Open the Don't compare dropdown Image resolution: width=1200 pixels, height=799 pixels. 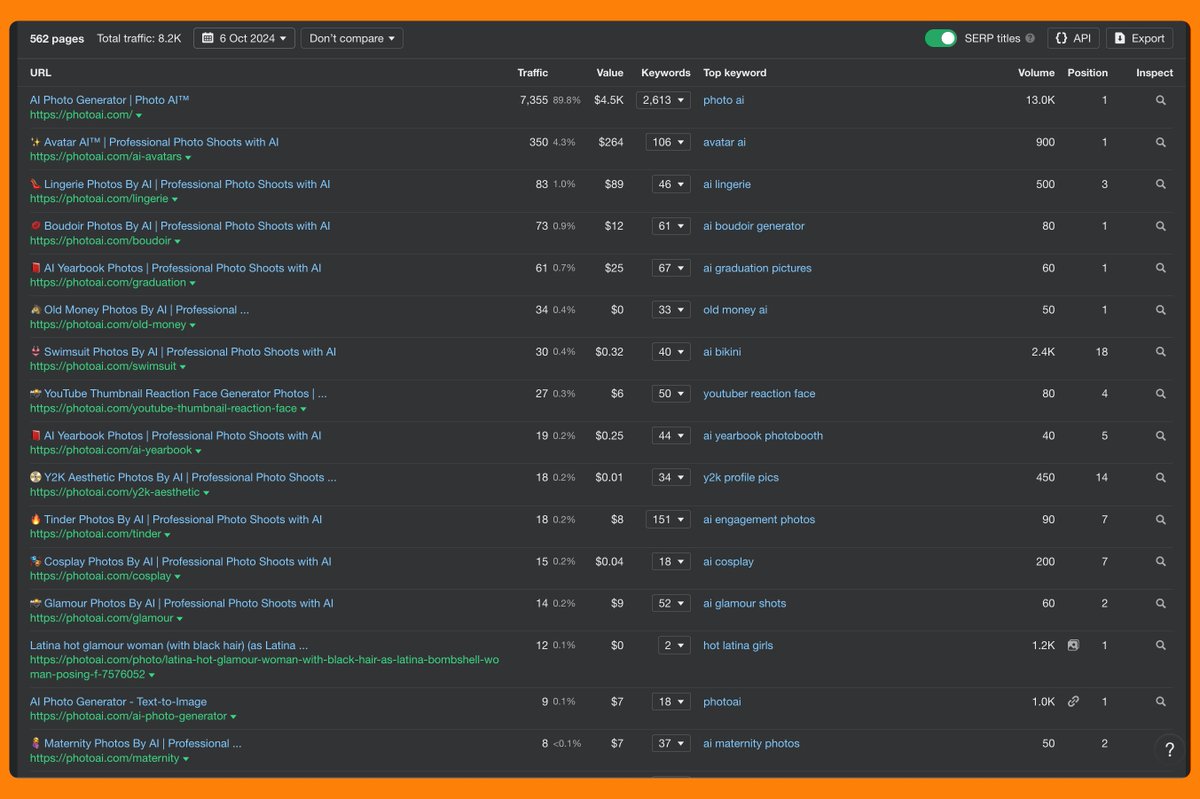(352, 38)
